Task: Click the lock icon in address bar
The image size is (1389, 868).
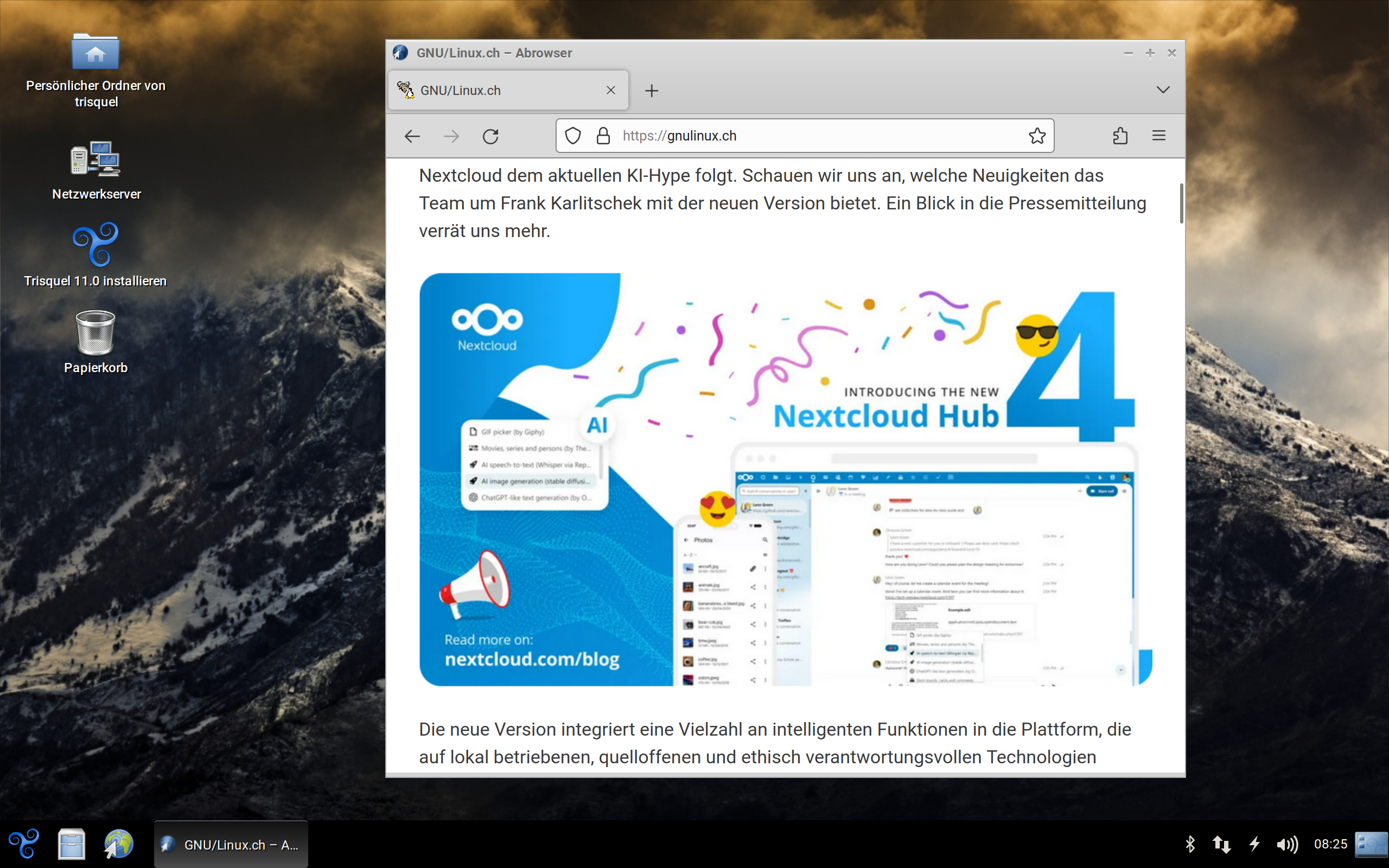Action: click(601, 135)
